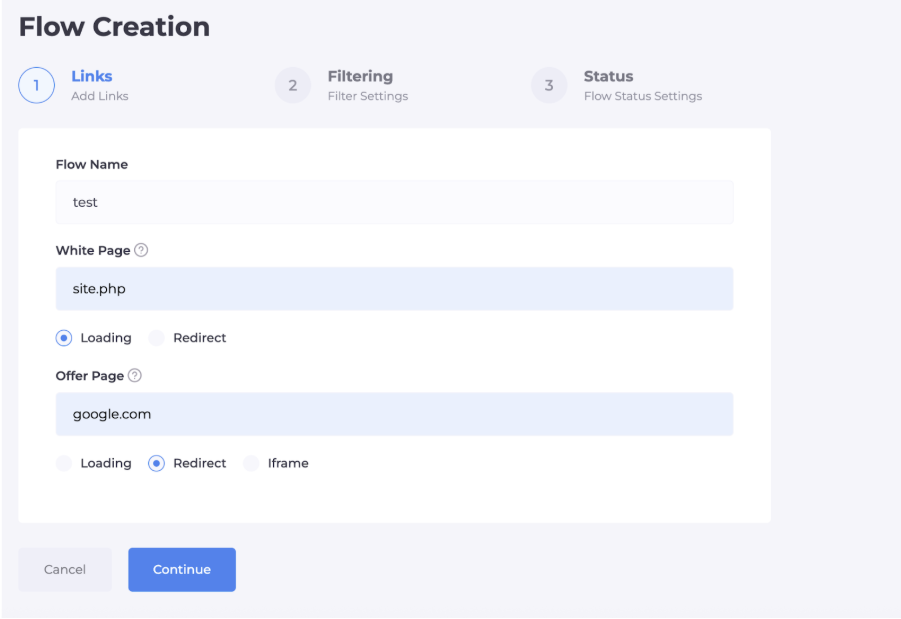Jump to the Status step label
This screenshot has height=619, width=901.
(x=608, y=76)
